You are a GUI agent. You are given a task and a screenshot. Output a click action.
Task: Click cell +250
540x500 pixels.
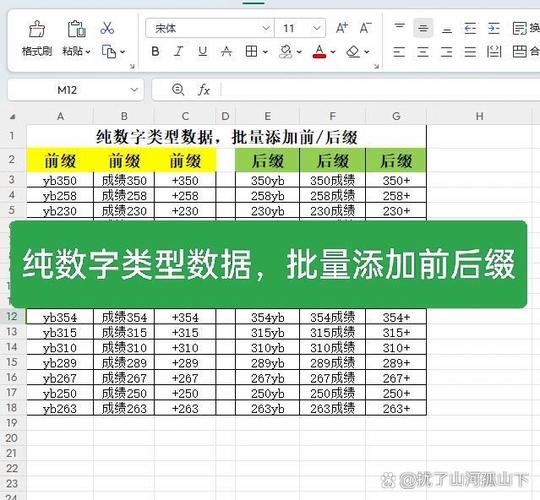185,393
